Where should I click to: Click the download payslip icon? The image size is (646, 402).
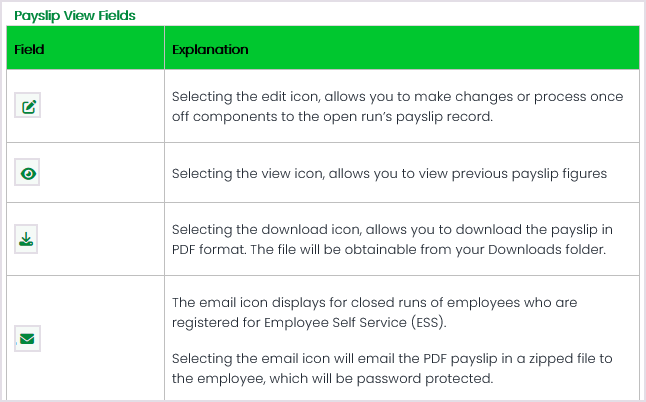click(28, 239)
